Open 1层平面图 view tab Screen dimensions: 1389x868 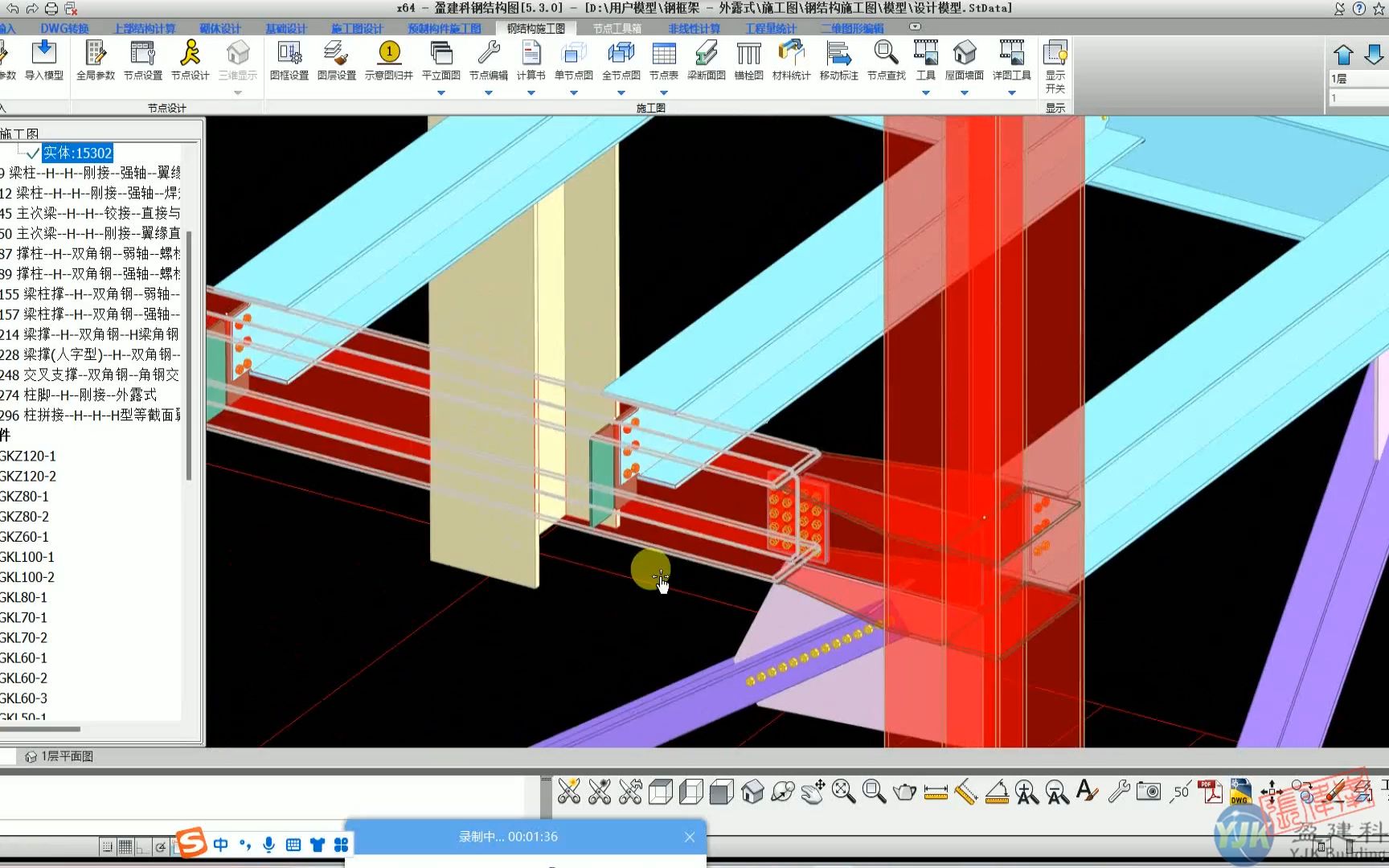[60, 756]
